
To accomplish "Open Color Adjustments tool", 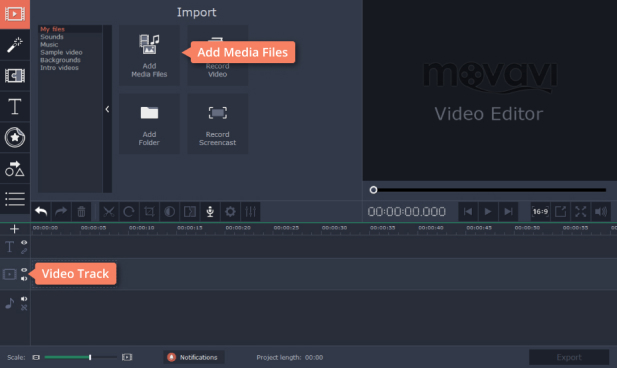I will pyautogui.click(x=170, y=212).
